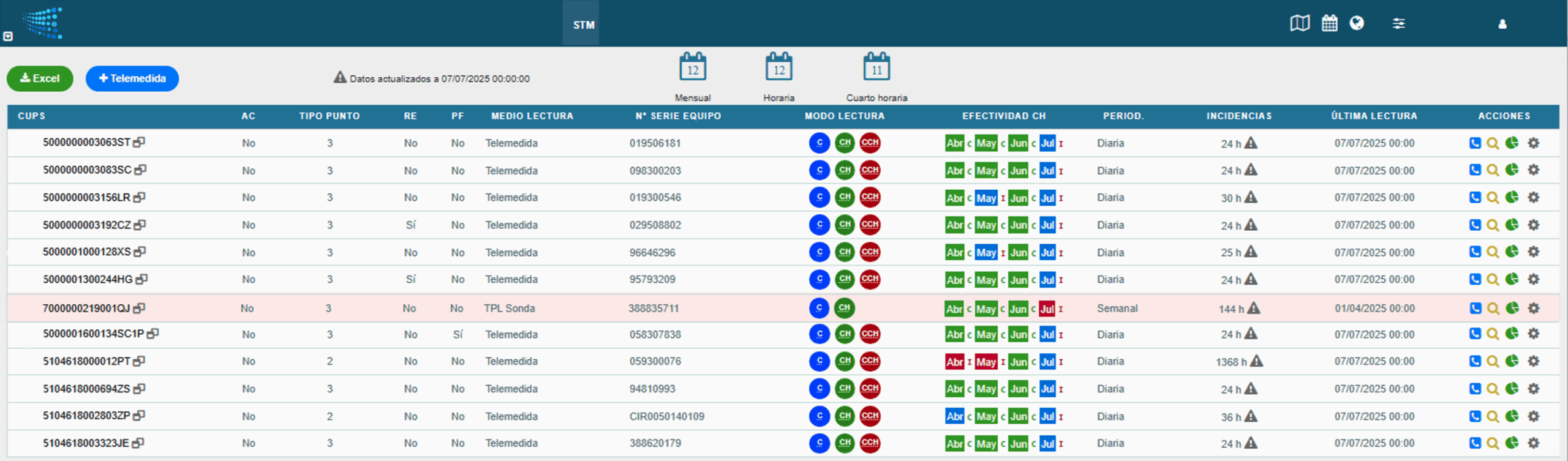The height and width of the screenshot is (461, 1568).
Task: Click the Excel export button
Action: 40,78
